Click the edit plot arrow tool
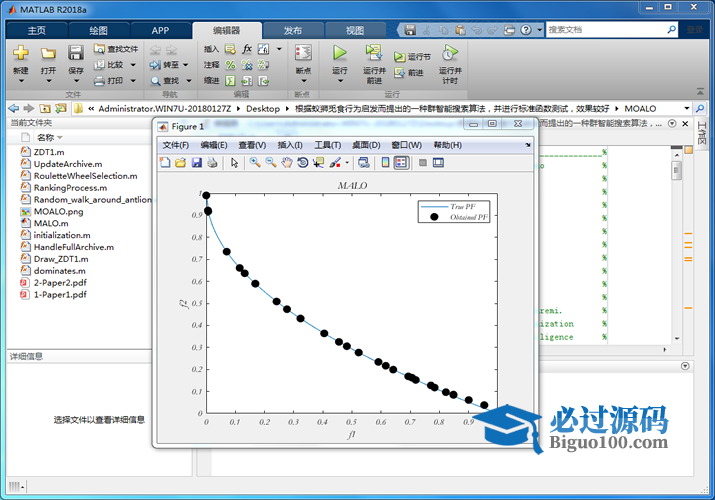 (x=234, y=163)
